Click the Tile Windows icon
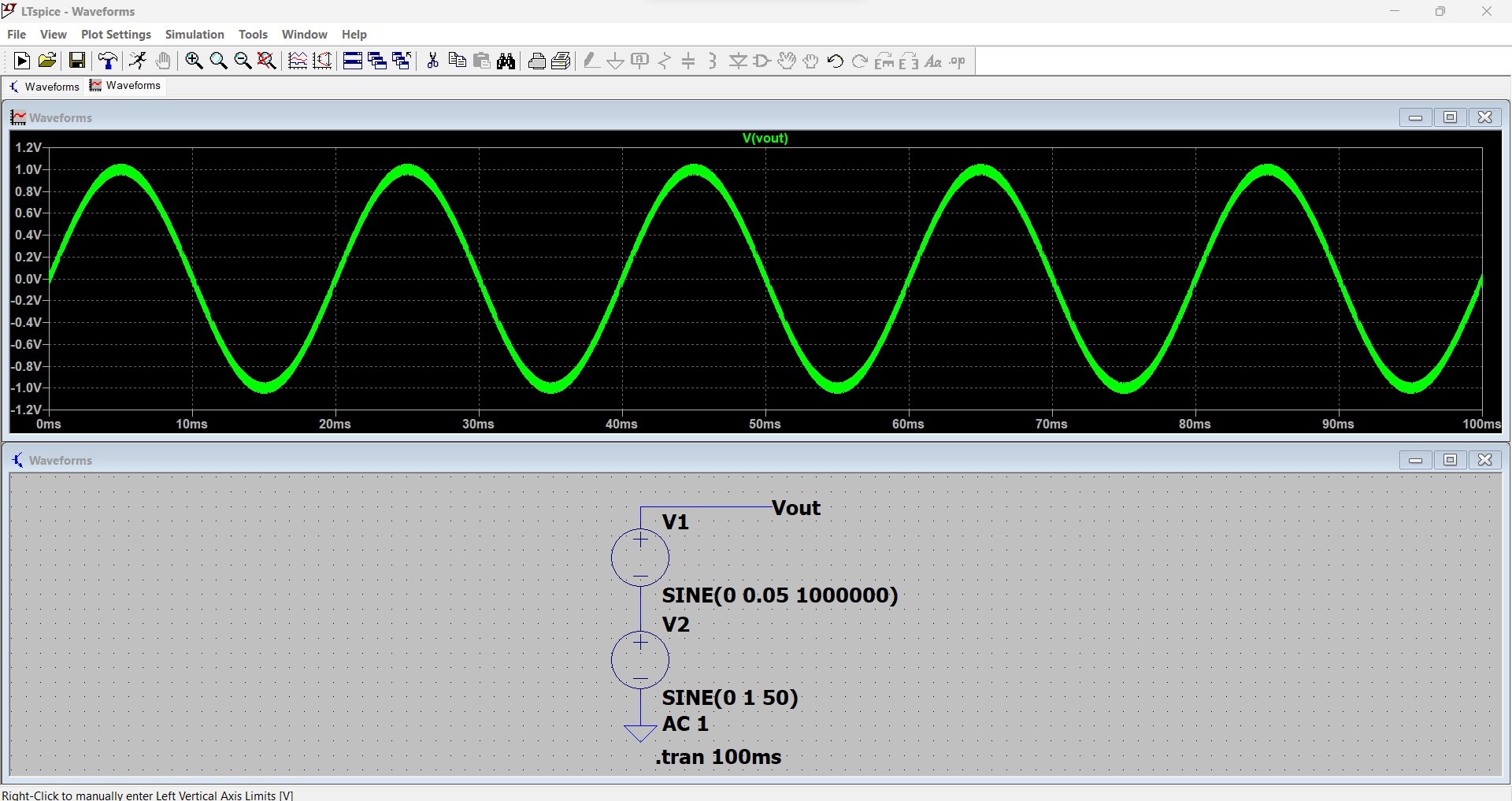1512x801 pixels. coord(353,61)
